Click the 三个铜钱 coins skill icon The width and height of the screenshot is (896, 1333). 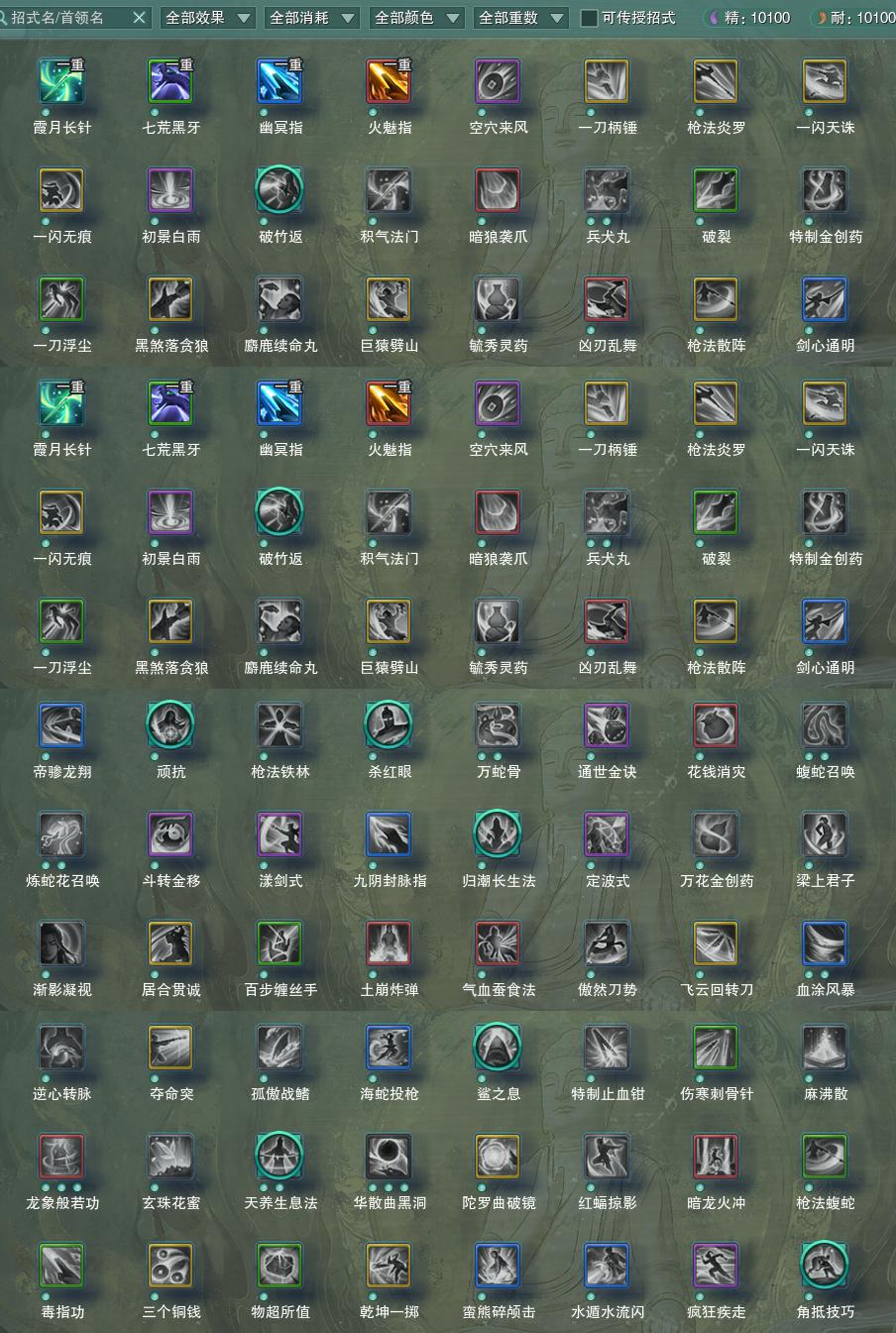pos(171,1266)
